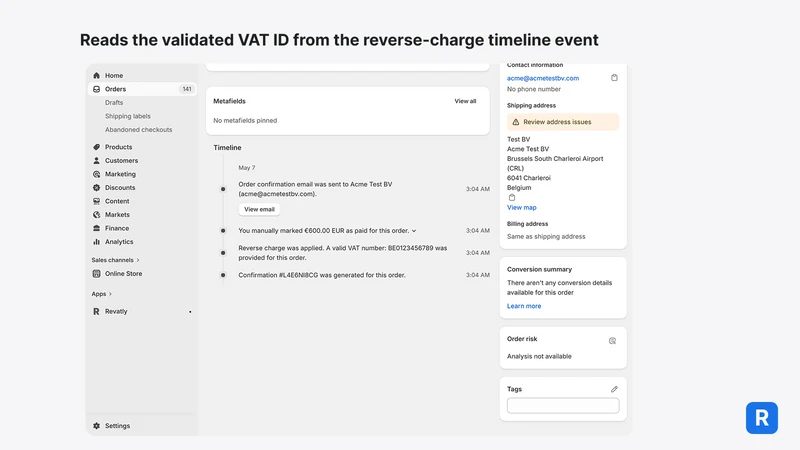Screen dimensions: 800x450
Task: Click the confirmation generated timeline bullet
Action: pyautogui.click(x=223, y=275)
